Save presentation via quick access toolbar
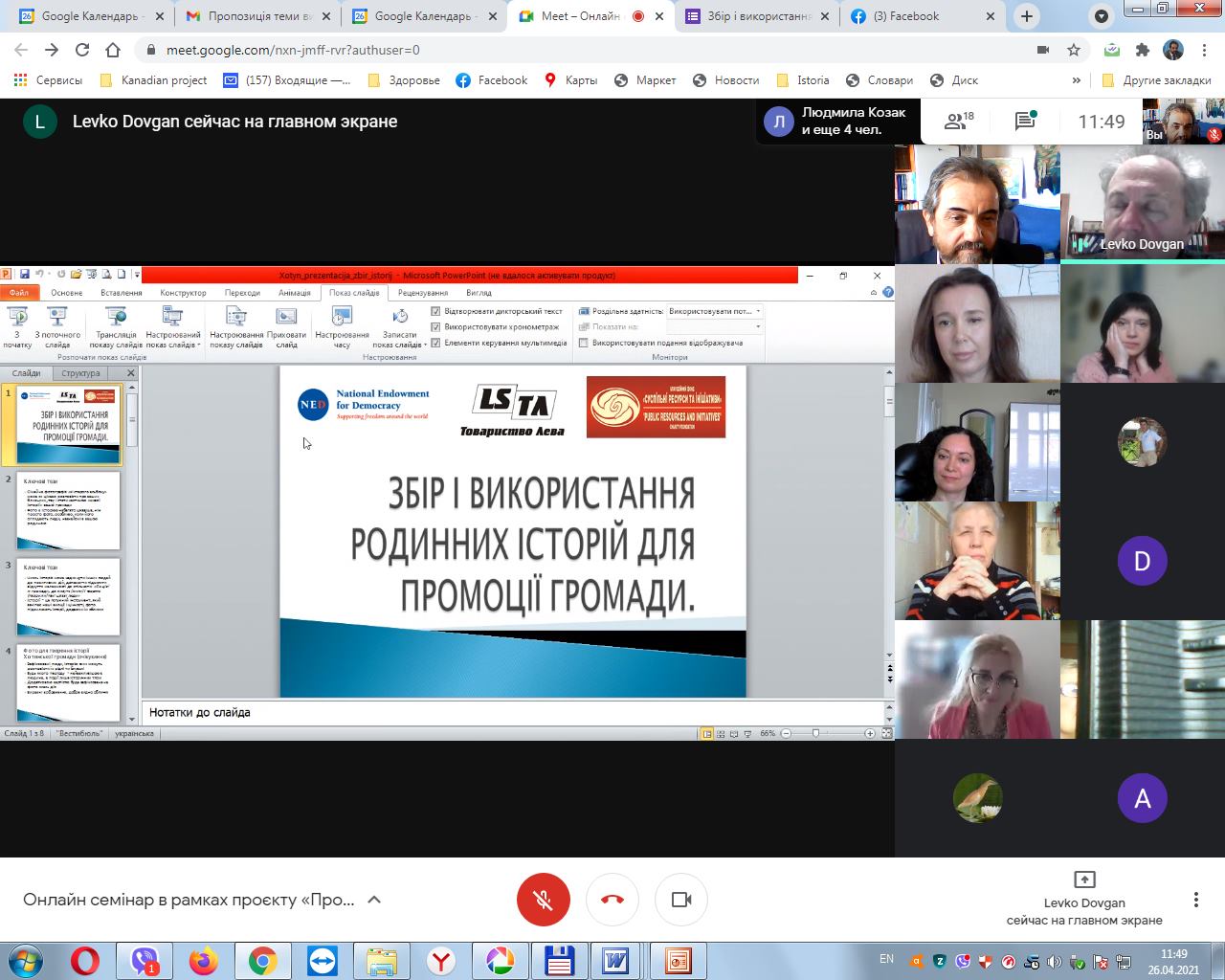This screenshot has height=980, width=1225. [x=24, y=275]
